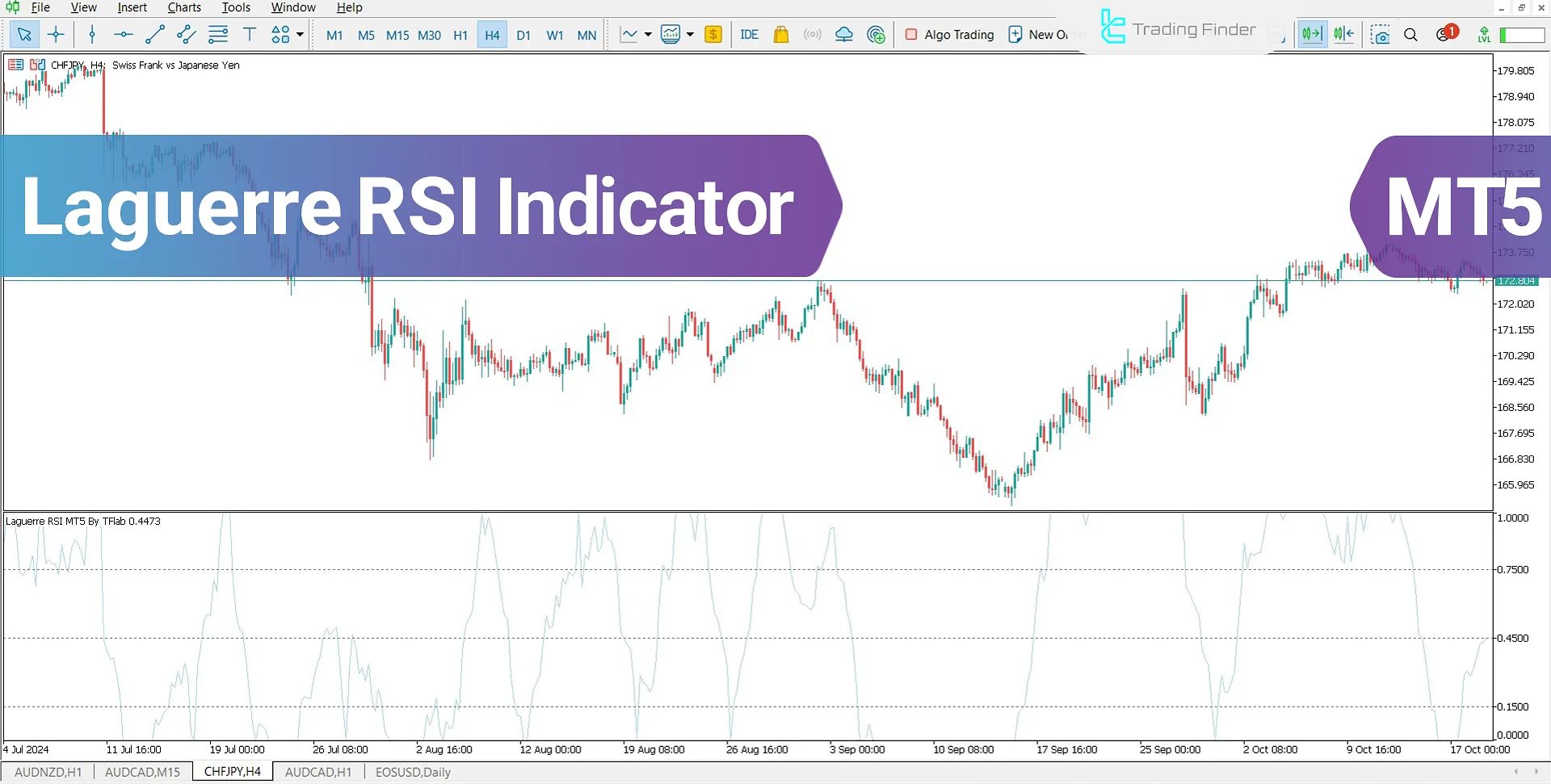Toggle chart auto-scroll to end
The height and width of the screenshot is (784, 1551).
click(1312, 35)
